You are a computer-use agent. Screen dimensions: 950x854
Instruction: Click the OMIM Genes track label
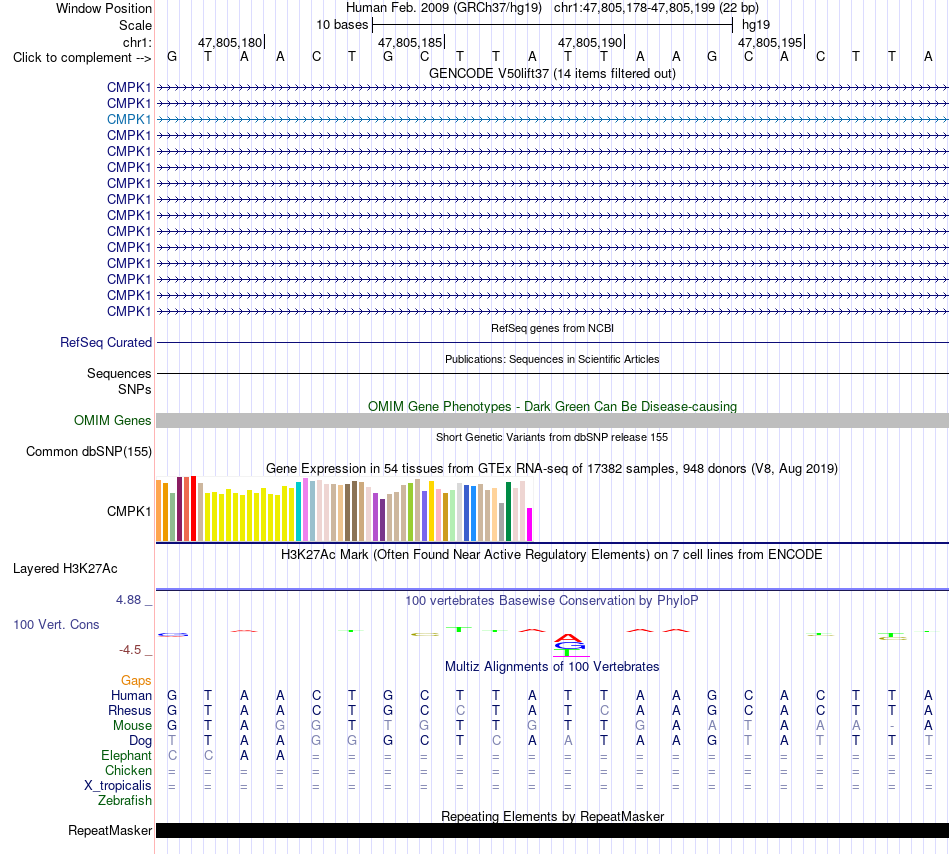[113, 420]
